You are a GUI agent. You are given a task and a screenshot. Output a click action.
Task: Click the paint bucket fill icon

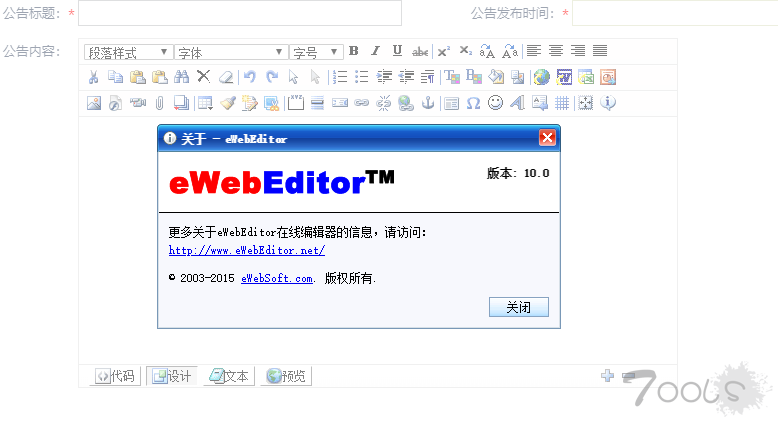point(496,77)
